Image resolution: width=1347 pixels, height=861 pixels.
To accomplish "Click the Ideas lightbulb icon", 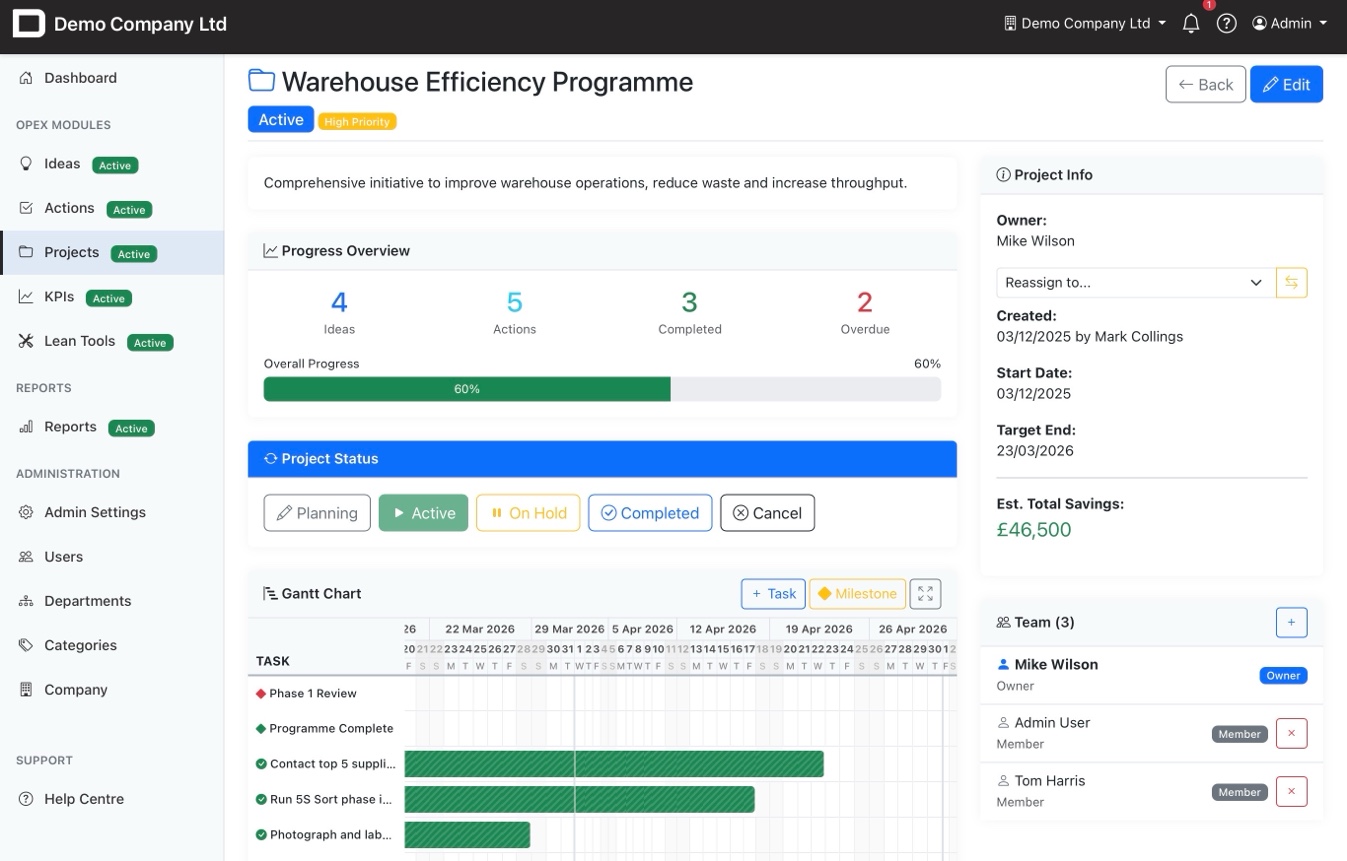I will point(25,163).
